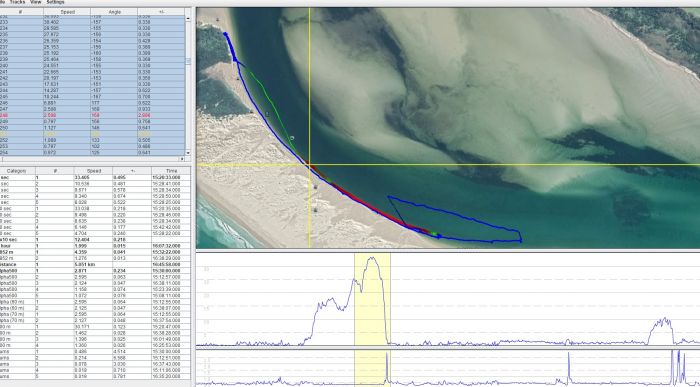Click the highest peak in the speed graph
The image size is (700, 387).
[x=372, y=258]
